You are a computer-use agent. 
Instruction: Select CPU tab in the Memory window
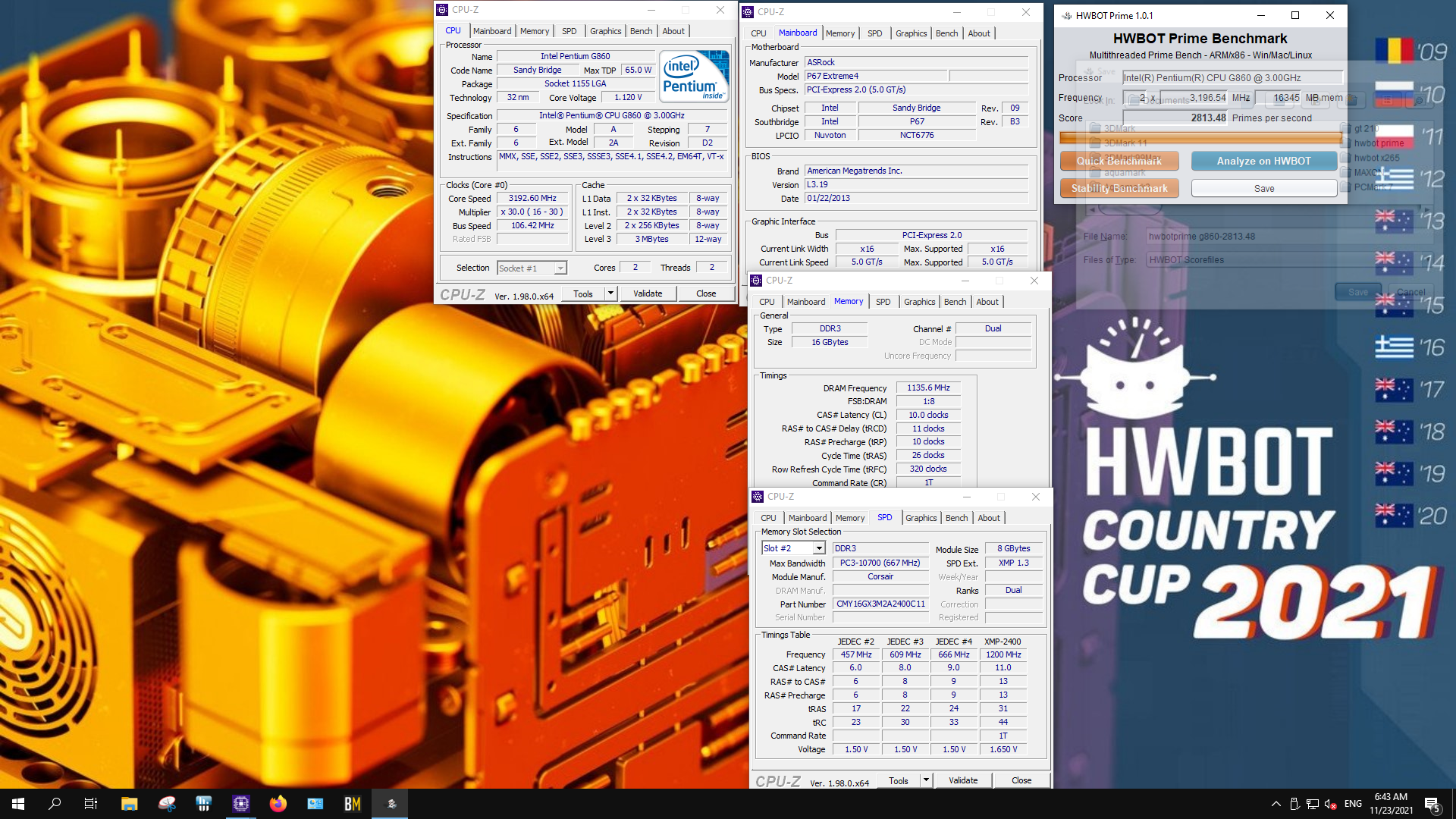tap(767, 302)
